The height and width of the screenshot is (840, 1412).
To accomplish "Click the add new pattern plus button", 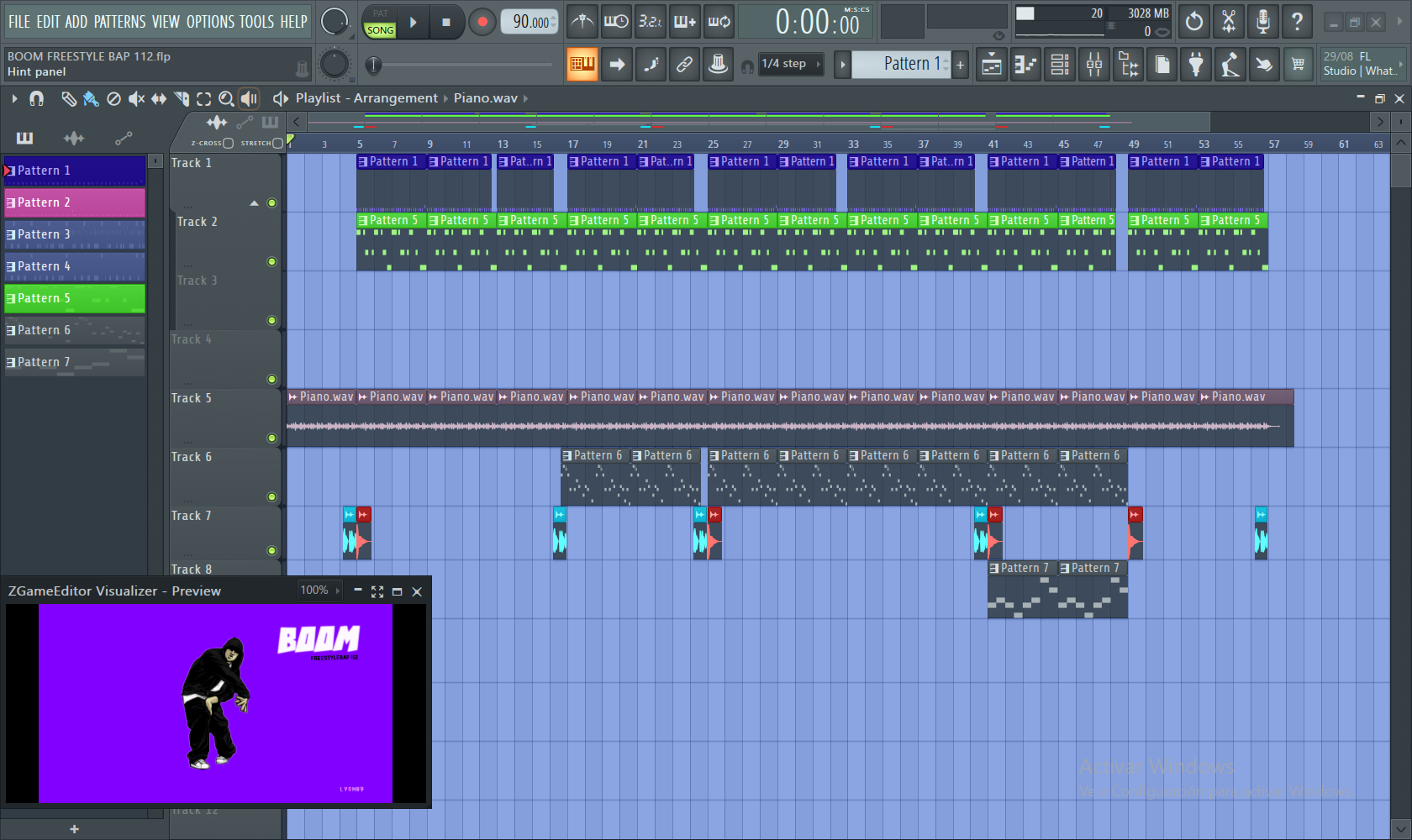I will 960,65.
